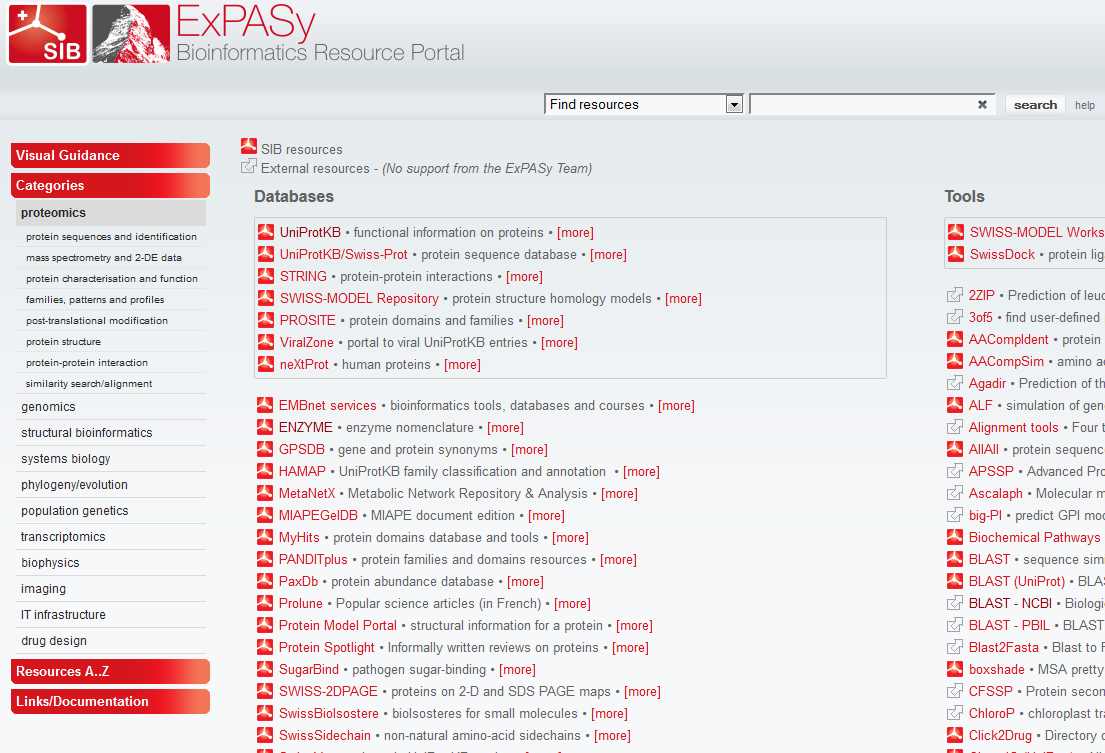Image resolution: width=1105 pixels, height=753 pixels.
Task: Click the external link icon beside 3of5
Action: [955, 317]
